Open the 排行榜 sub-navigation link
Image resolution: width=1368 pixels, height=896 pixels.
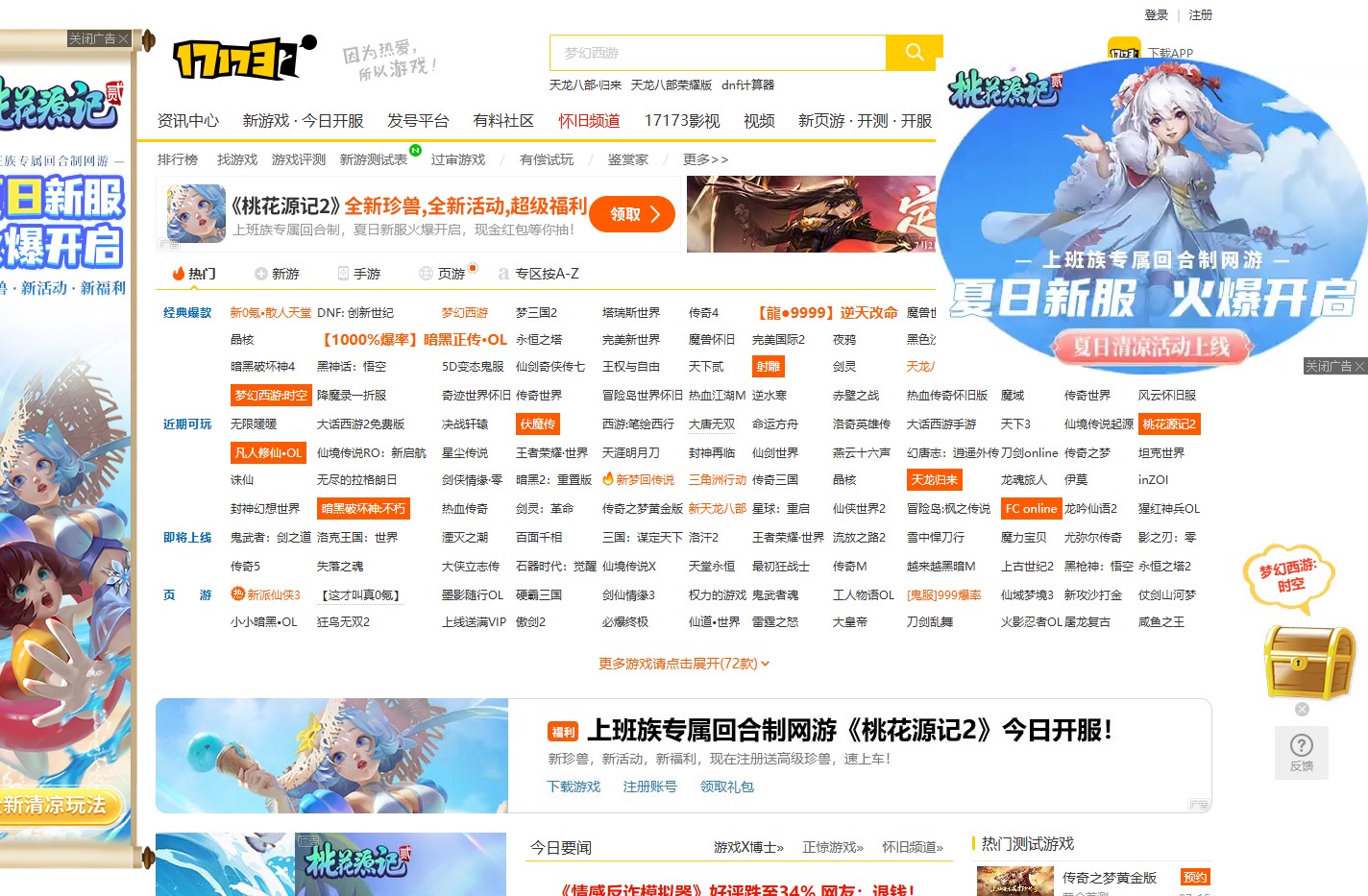pos(178,159)
